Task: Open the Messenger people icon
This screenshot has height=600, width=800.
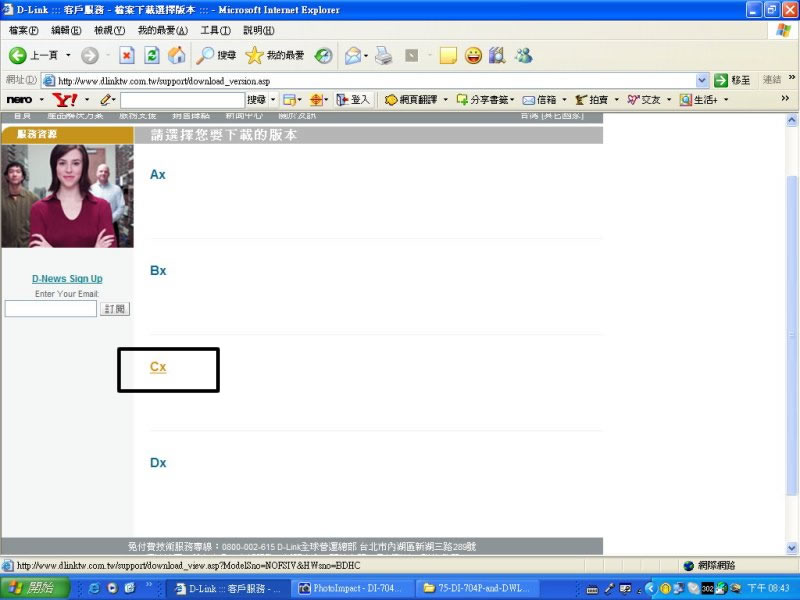Action: click(x=524, y=55)
